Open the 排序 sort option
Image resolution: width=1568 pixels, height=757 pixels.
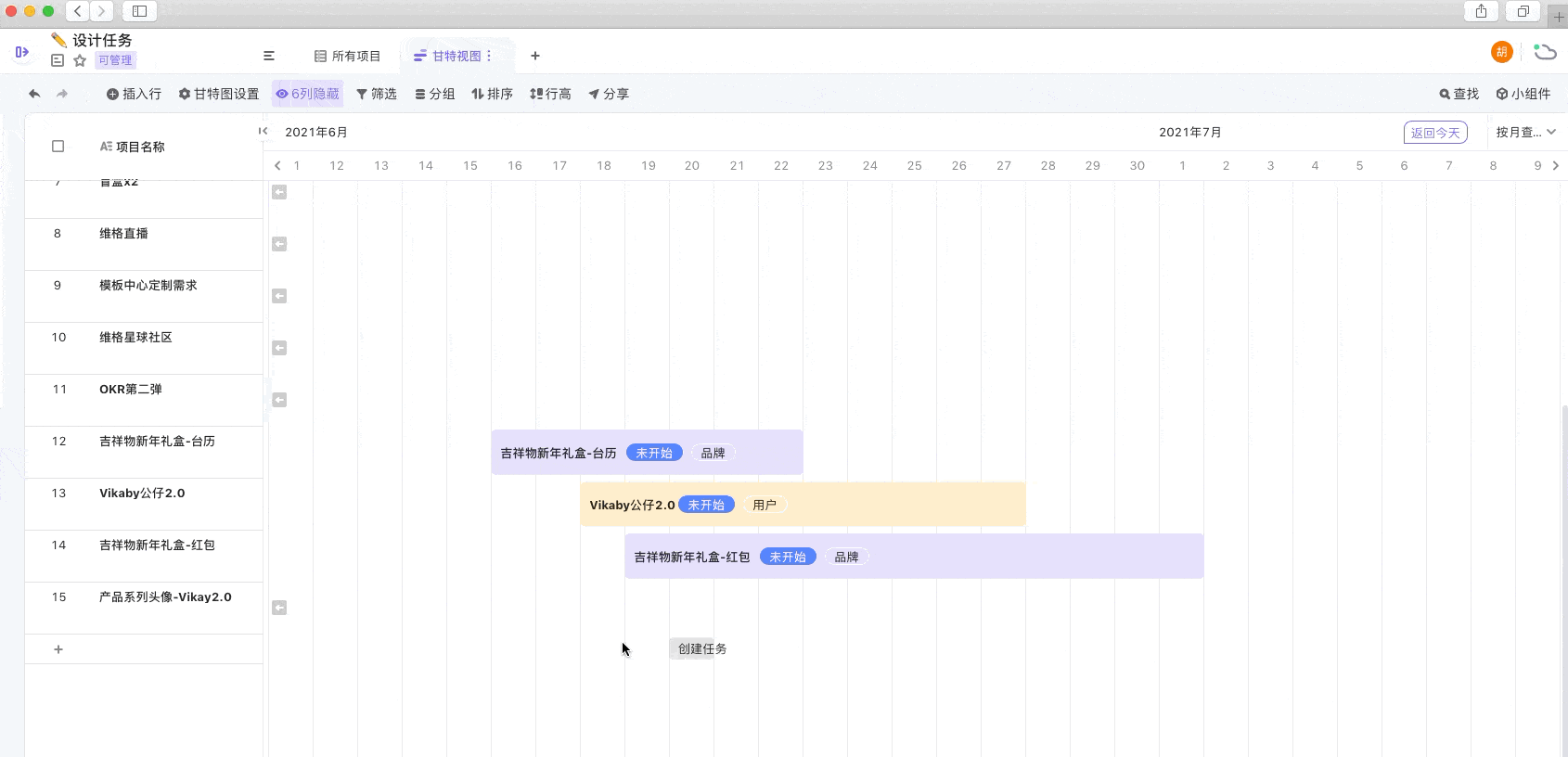(x=493, y=94)
